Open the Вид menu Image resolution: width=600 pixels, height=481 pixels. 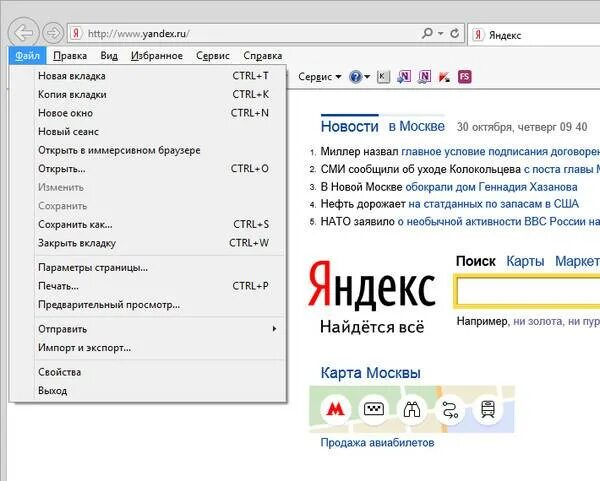(109, 56)
